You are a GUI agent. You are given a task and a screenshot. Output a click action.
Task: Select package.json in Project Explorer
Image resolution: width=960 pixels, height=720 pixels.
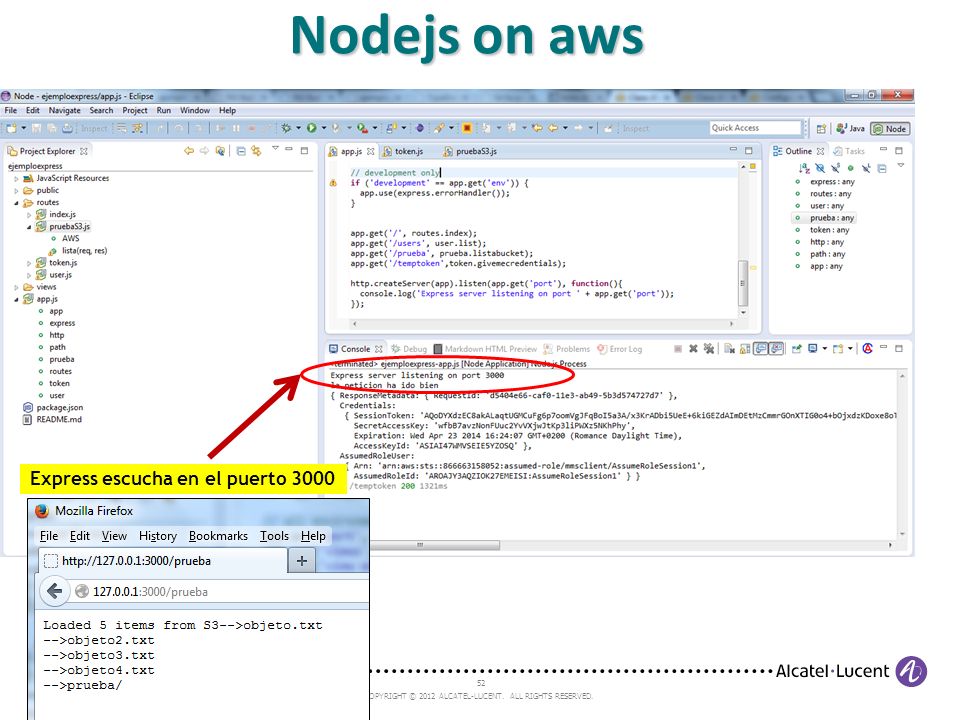pyautogui.click(x=53, y=408)
